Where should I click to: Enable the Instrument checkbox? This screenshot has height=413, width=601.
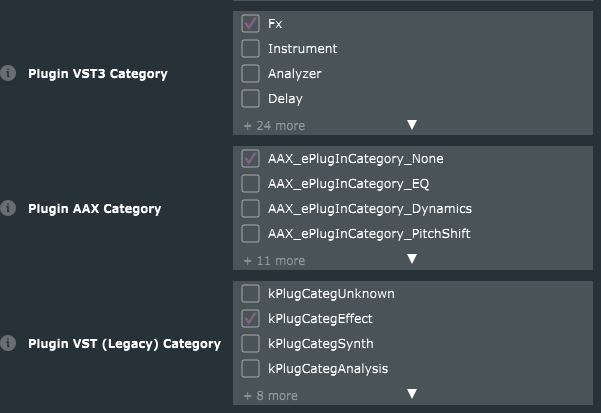(250, 48)
